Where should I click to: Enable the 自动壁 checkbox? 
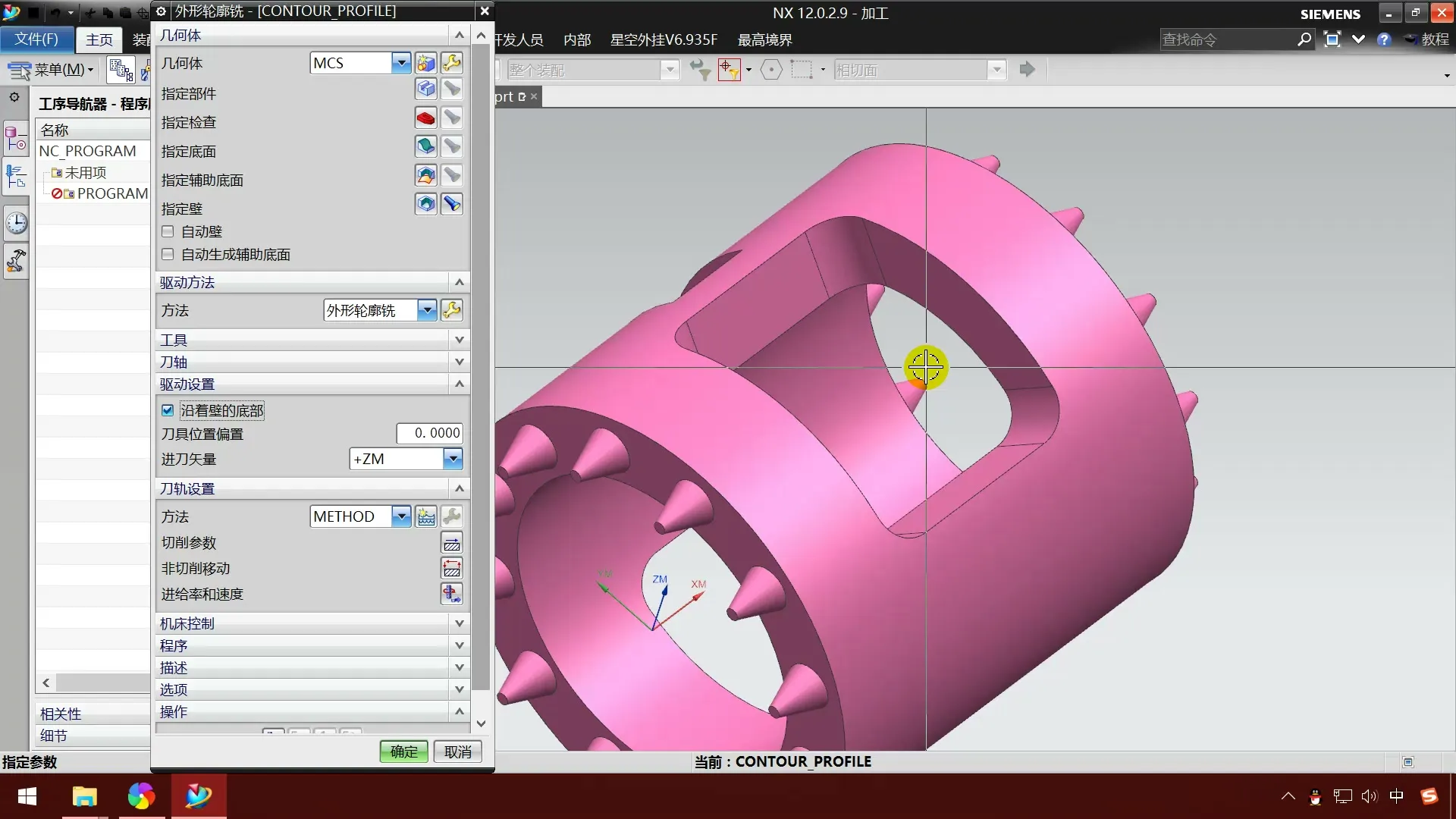(168, 232)
